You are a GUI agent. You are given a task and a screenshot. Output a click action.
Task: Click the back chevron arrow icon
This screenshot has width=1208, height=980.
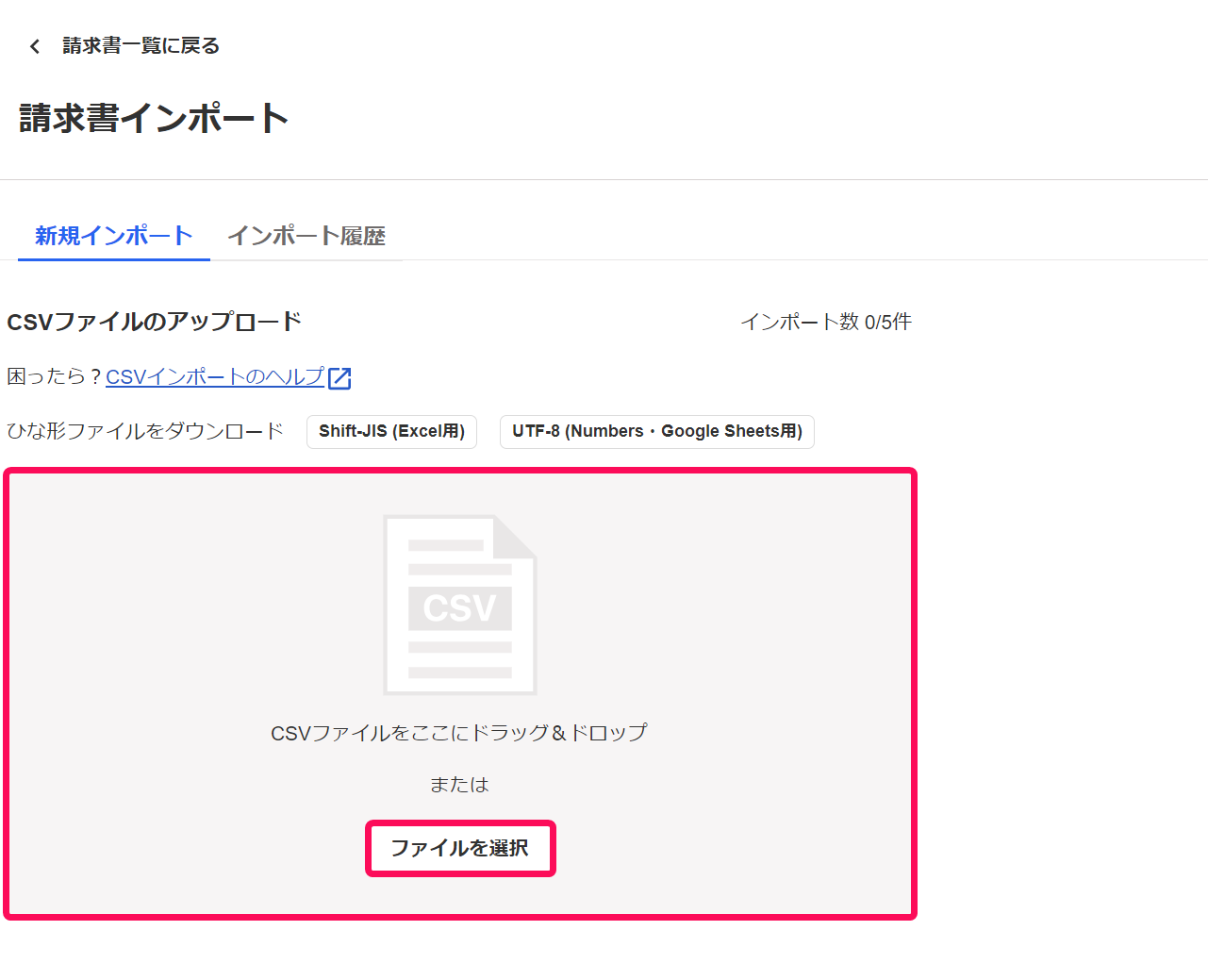35,46
